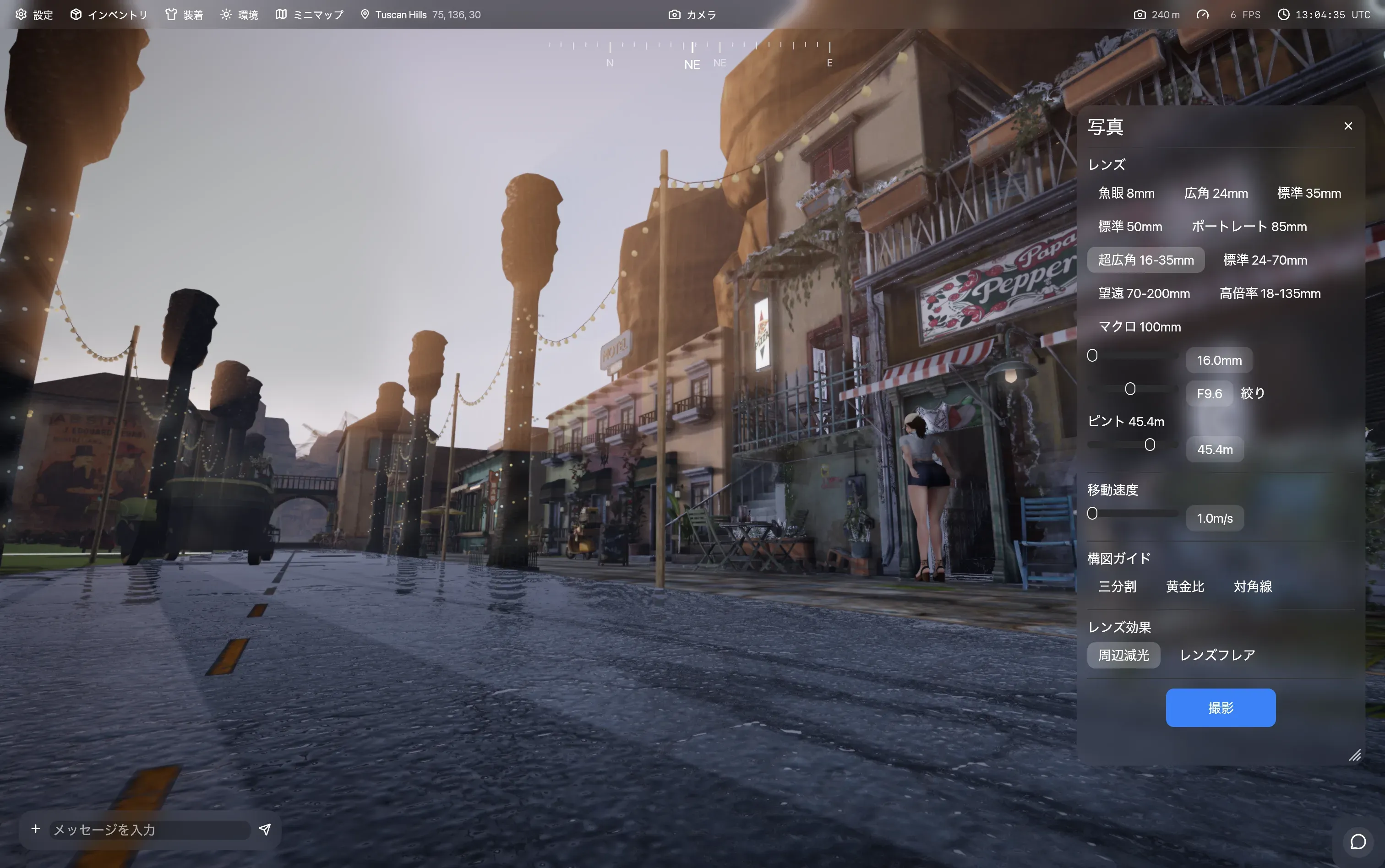
Task: Open the ミニマップ map icon
Action: (281, 14)
